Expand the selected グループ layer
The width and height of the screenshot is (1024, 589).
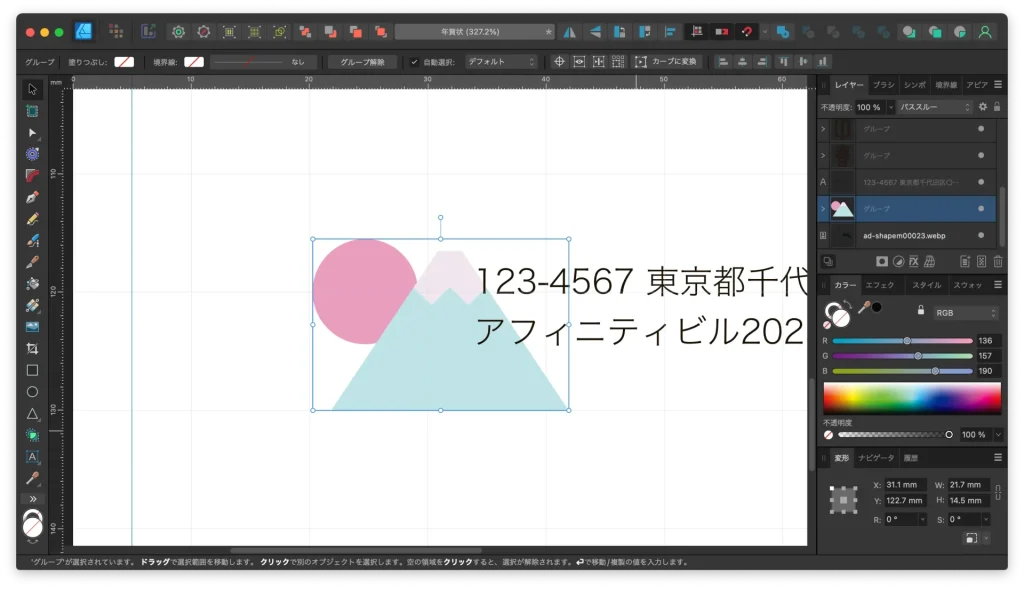[823, 209]
